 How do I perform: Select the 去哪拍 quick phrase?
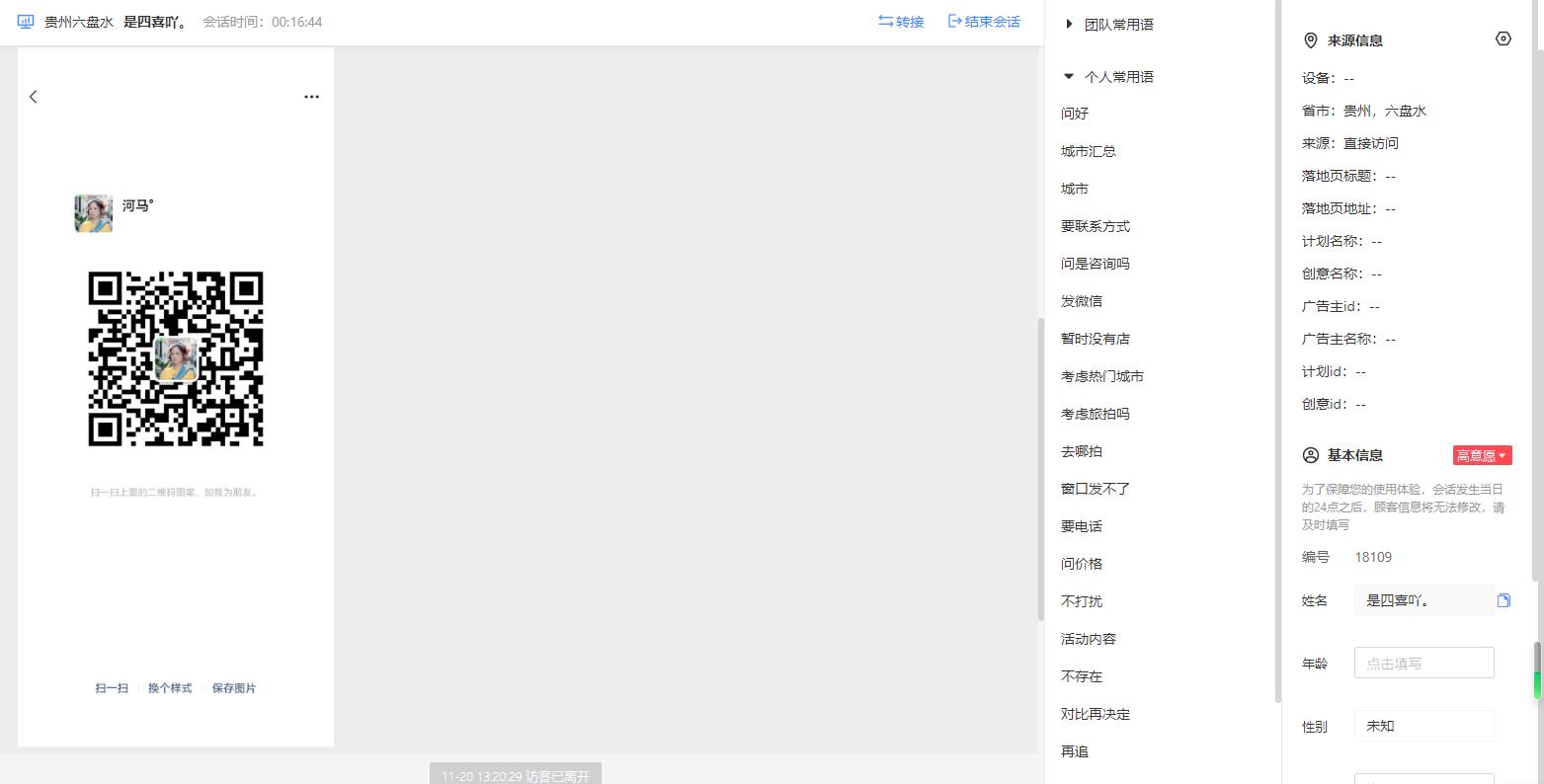point(1082,451)
